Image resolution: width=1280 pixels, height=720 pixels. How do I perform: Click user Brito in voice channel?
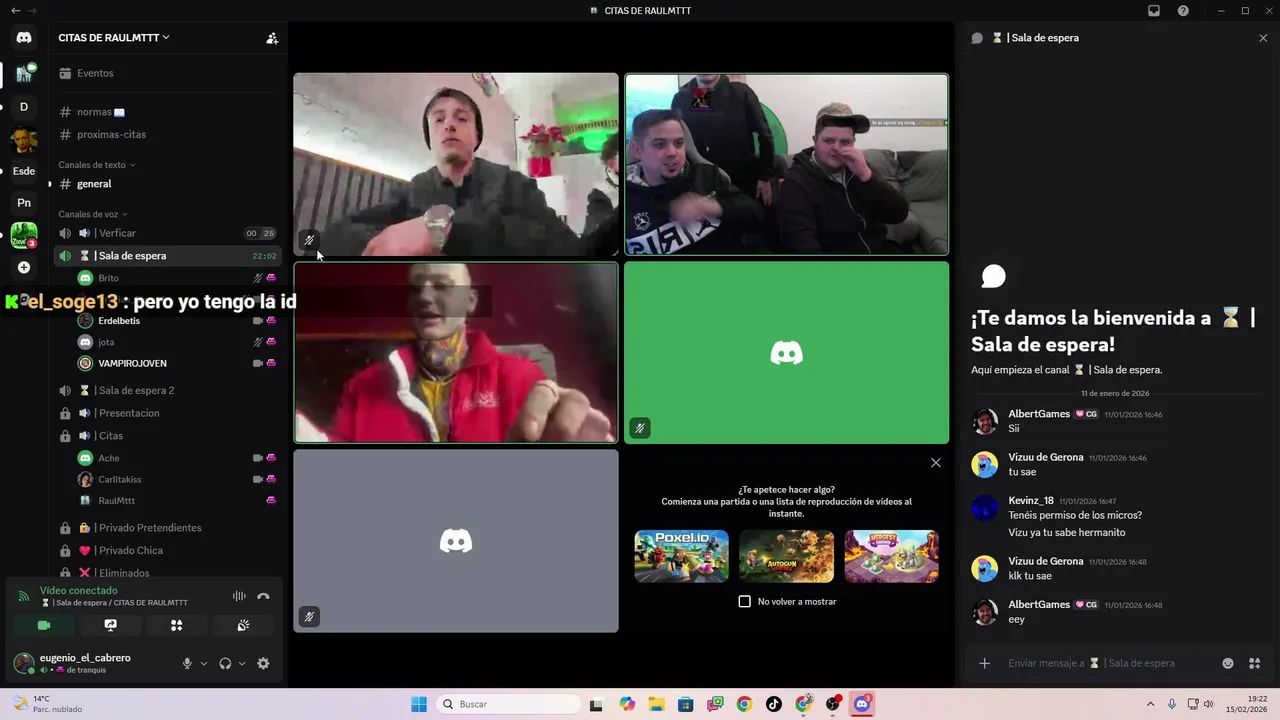pos(176,278)
